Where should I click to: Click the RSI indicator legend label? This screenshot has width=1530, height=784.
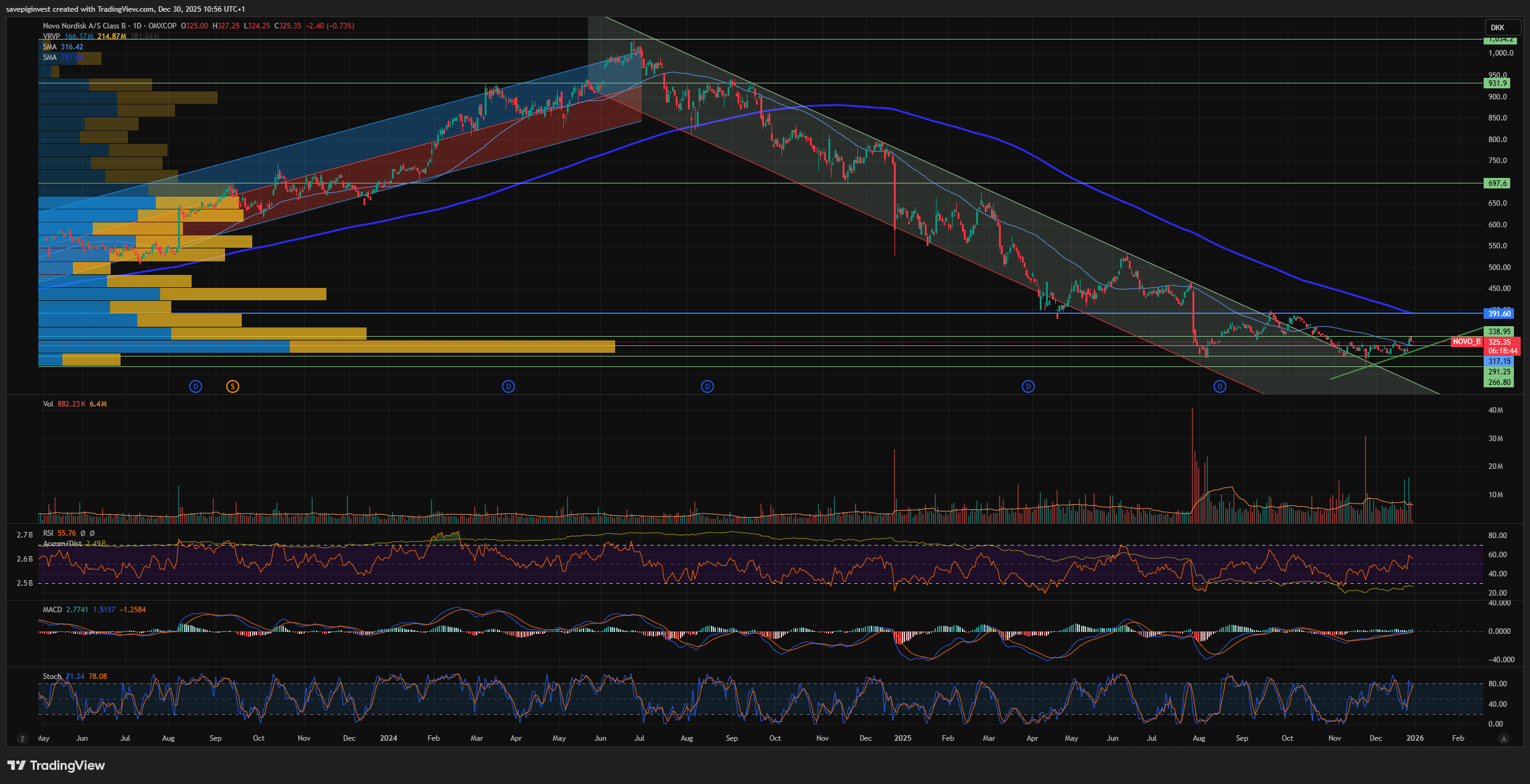(x=48, y=533)
